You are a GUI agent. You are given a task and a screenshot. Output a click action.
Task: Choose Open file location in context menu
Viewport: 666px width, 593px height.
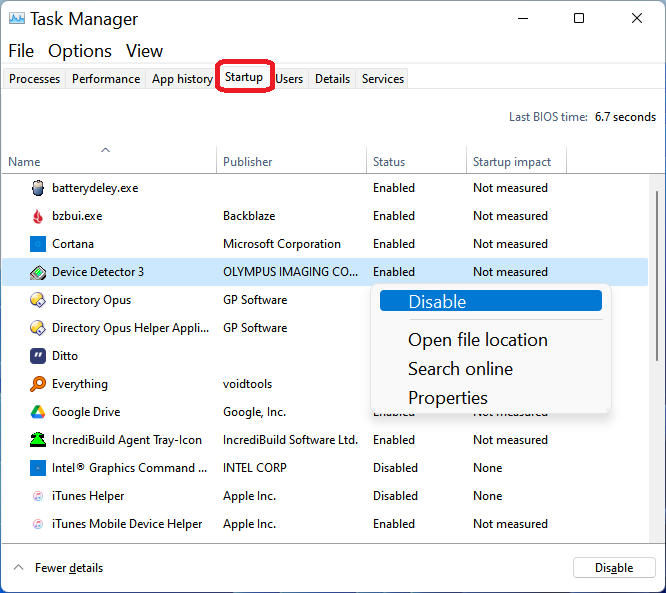tap(478, 340)
